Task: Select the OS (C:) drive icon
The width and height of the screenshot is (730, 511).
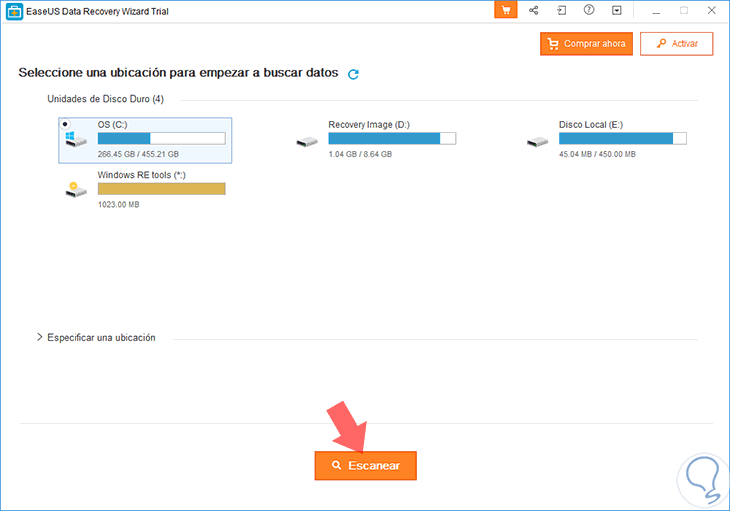Action: click(76, 139)
